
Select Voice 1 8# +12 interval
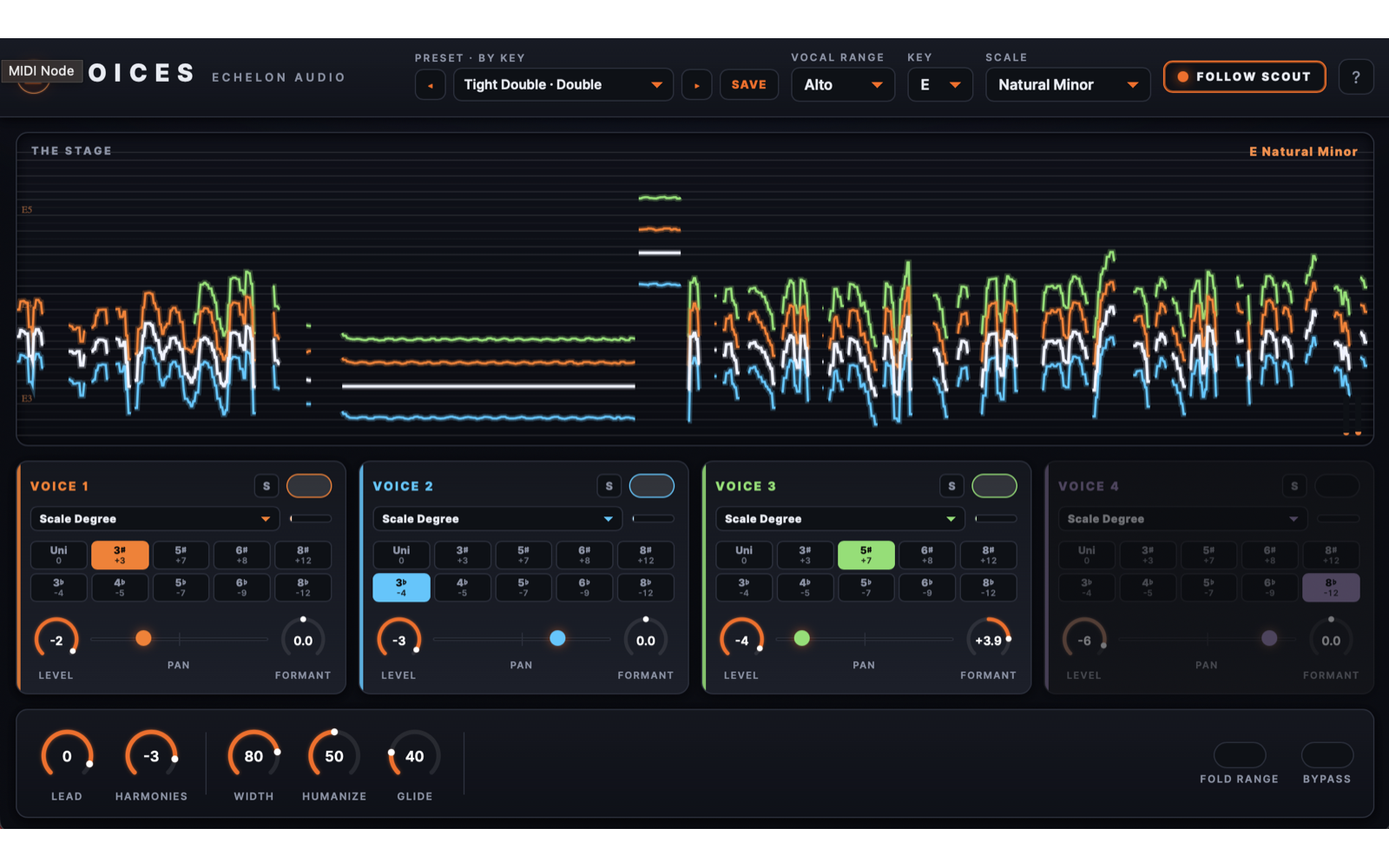coord(303,556)
